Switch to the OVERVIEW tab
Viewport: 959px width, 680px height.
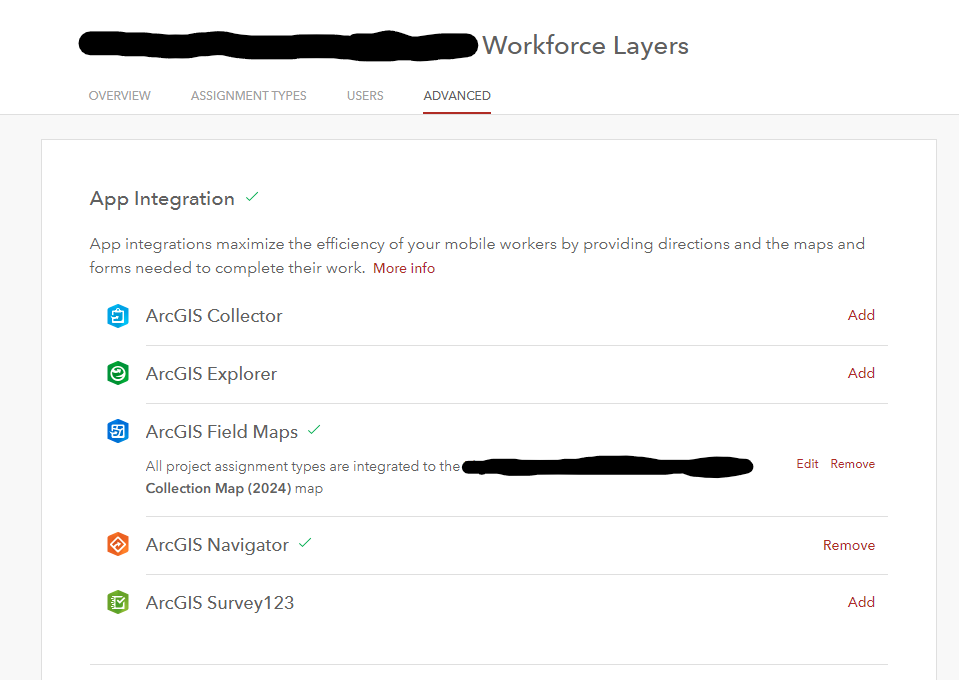[119, 95]
